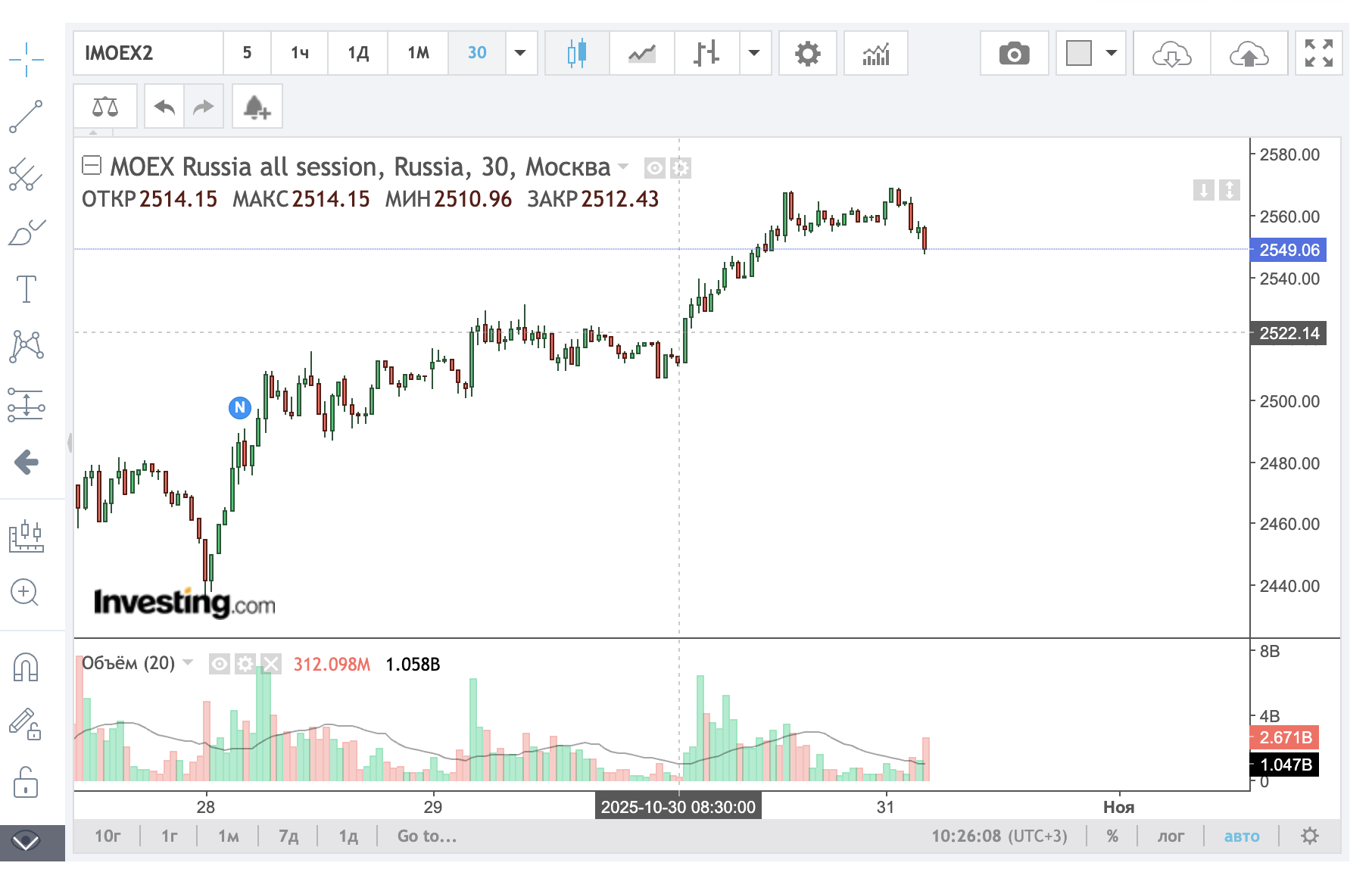Open MOEX Russia all session title dropdown
The height and width of the screenshot is (869, 1372).
pyautogui.click(x=624, y=167)
